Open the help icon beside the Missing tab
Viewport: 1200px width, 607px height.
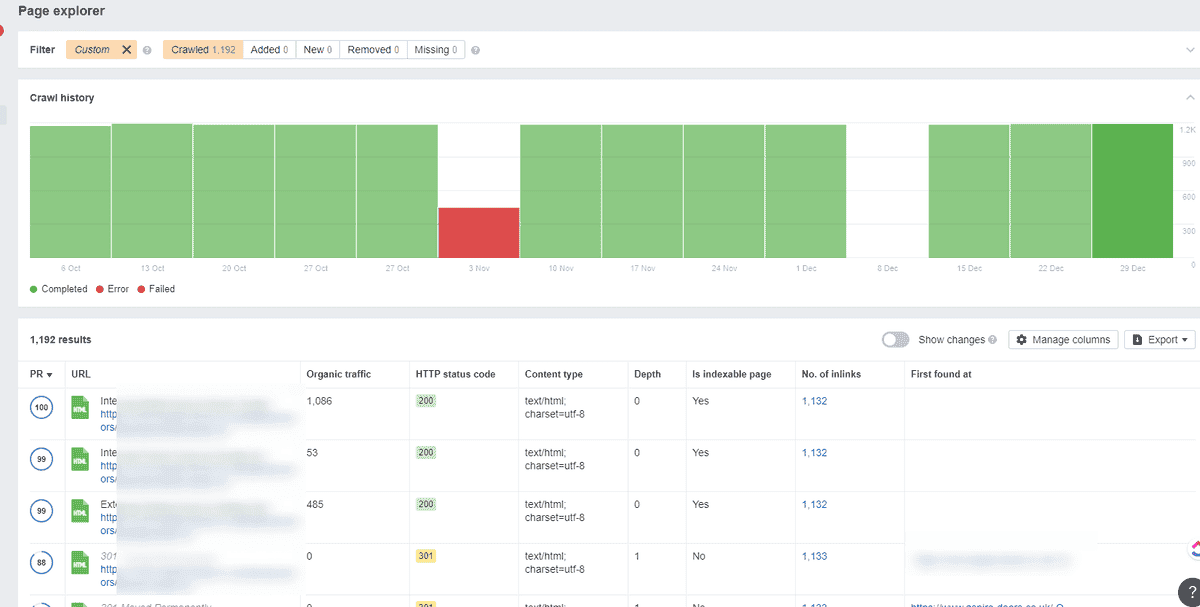click(x=475, y=50)
